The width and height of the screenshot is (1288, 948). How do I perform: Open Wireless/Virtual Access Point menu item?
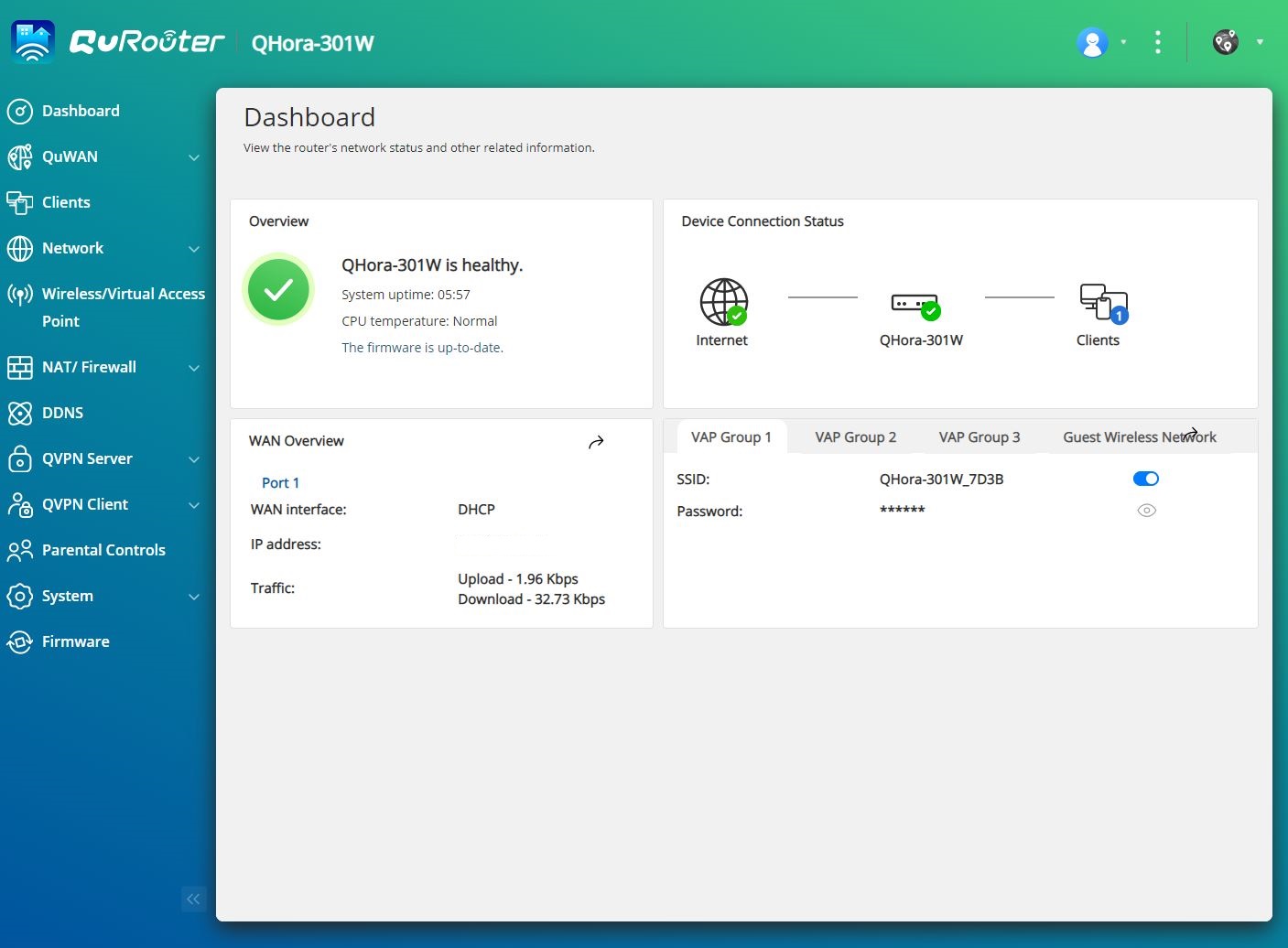[x=124, y=307]
